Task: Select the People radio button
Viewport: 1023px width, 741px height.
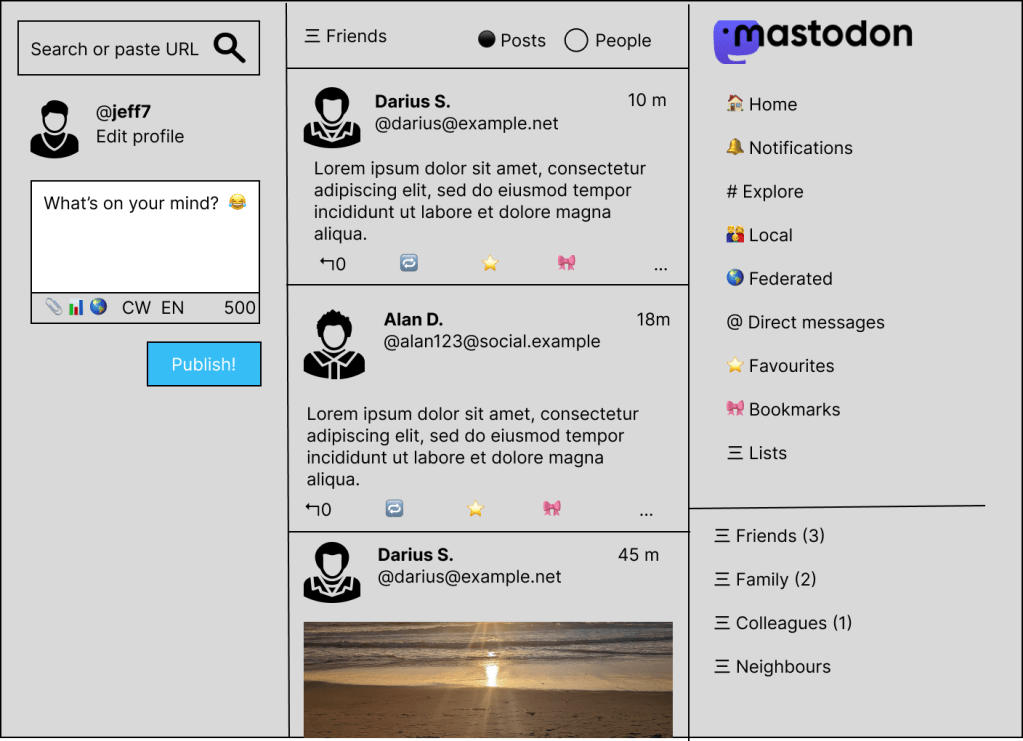Action: (x=576, y=40)
